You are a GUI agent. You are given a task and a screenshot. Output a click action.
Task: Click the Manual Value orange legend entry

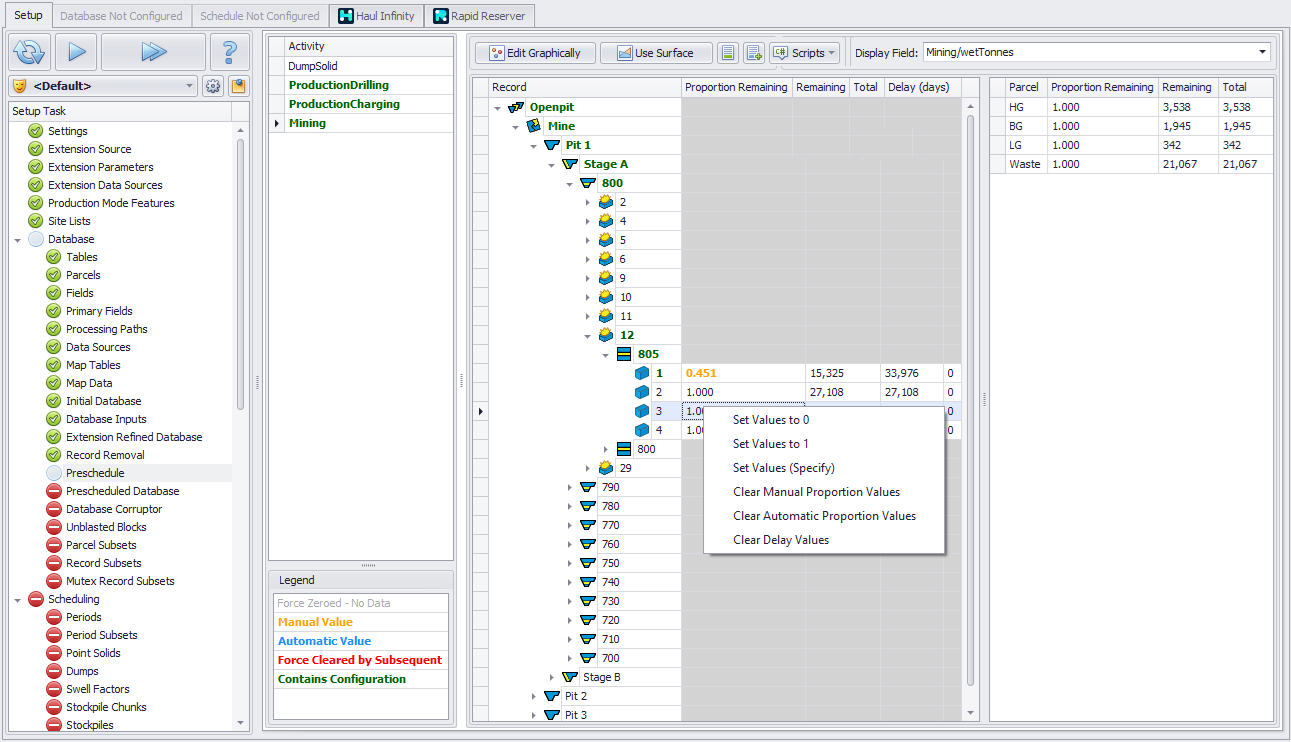[315, 622]
